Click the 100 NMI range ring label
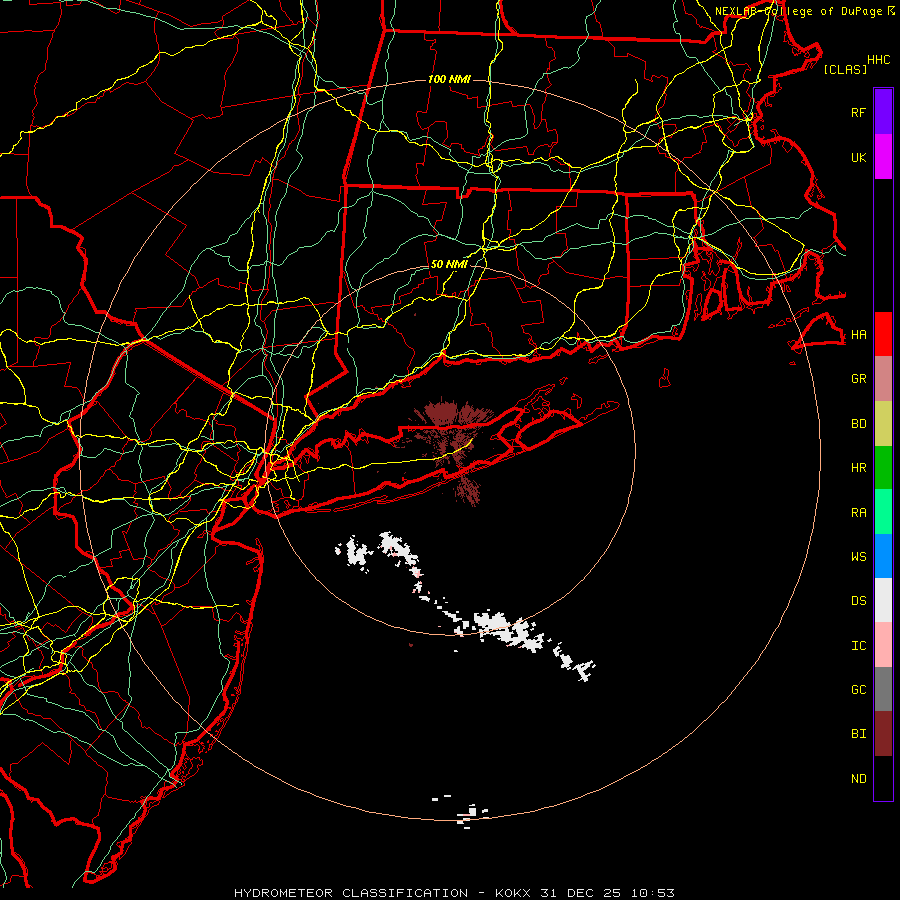The width and height of the screenshot is (900, 900). 449,79
